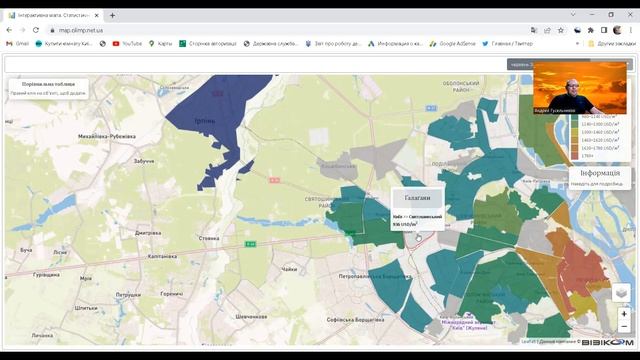Click the 1300–1460 legend color swatch

coord(575,132)
